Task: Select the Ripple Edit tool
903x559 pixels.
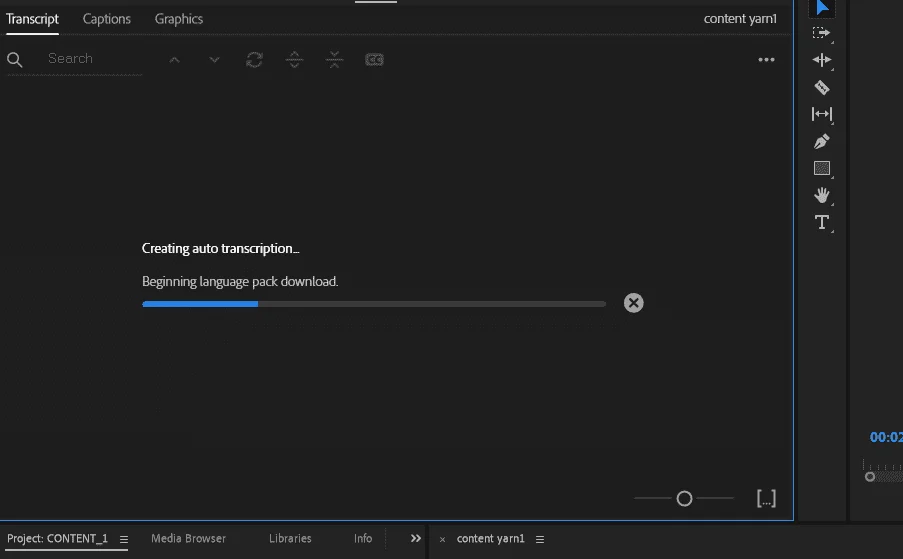Action: (x=822, y=60)
